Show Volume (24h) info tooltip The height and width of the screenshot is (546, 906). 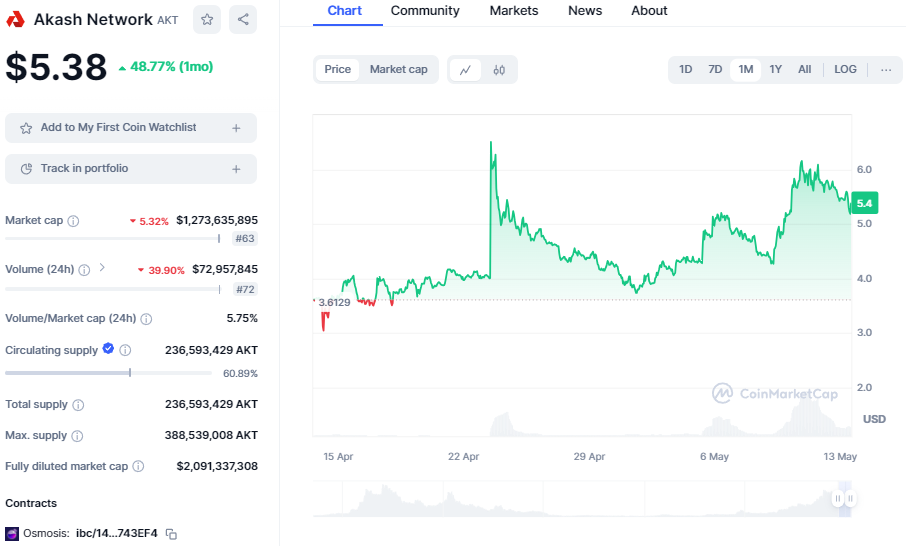point(84,270)
